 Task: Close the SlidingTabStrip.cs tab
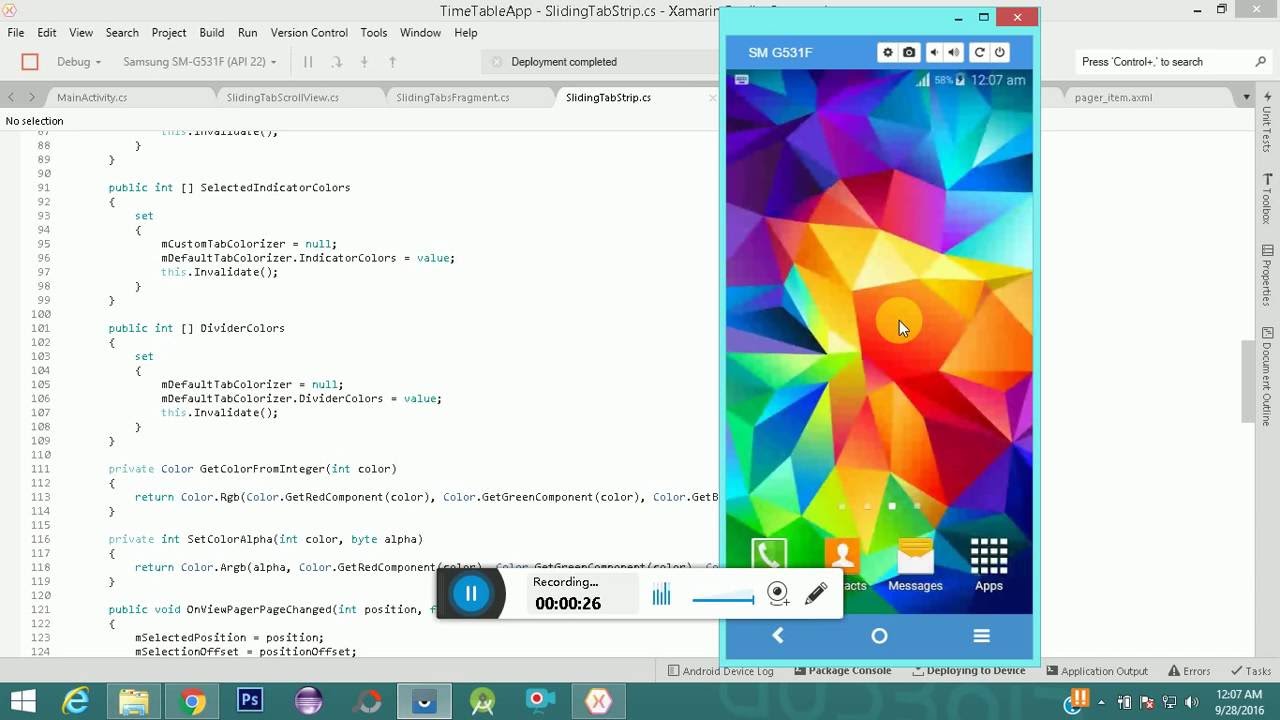coord(712,98)
